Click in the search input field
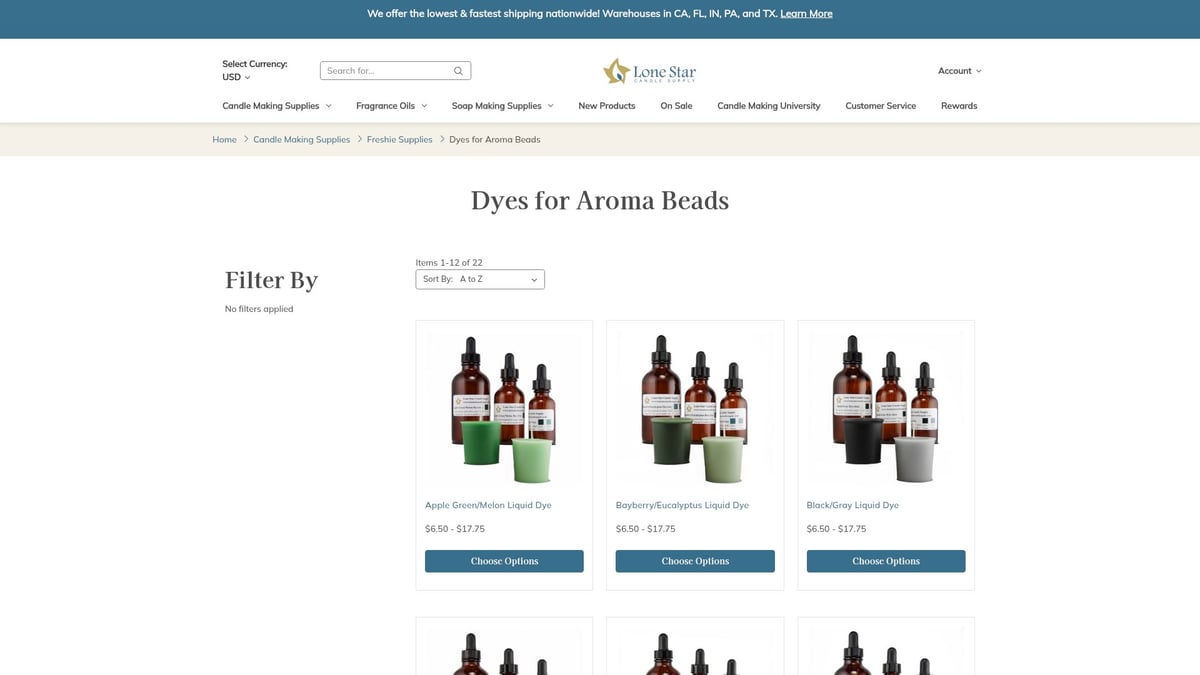This screenshot has width=1200, height=675. [x=385, y=71]
